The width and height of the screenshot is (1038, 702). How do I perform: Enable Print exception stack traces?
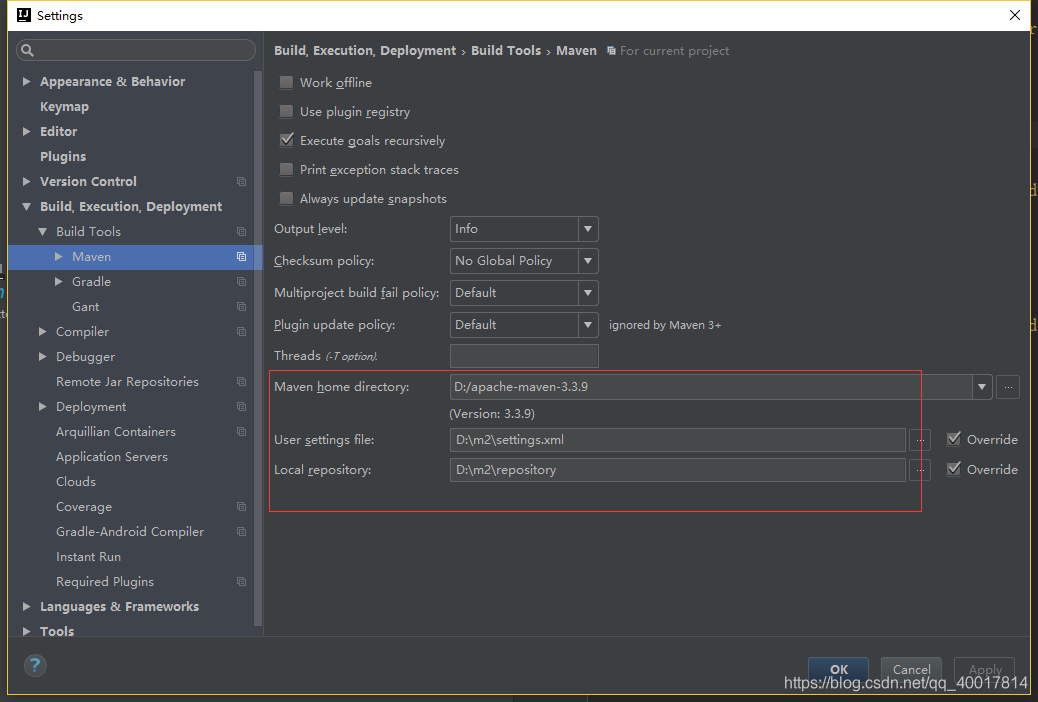coord(287,170)
